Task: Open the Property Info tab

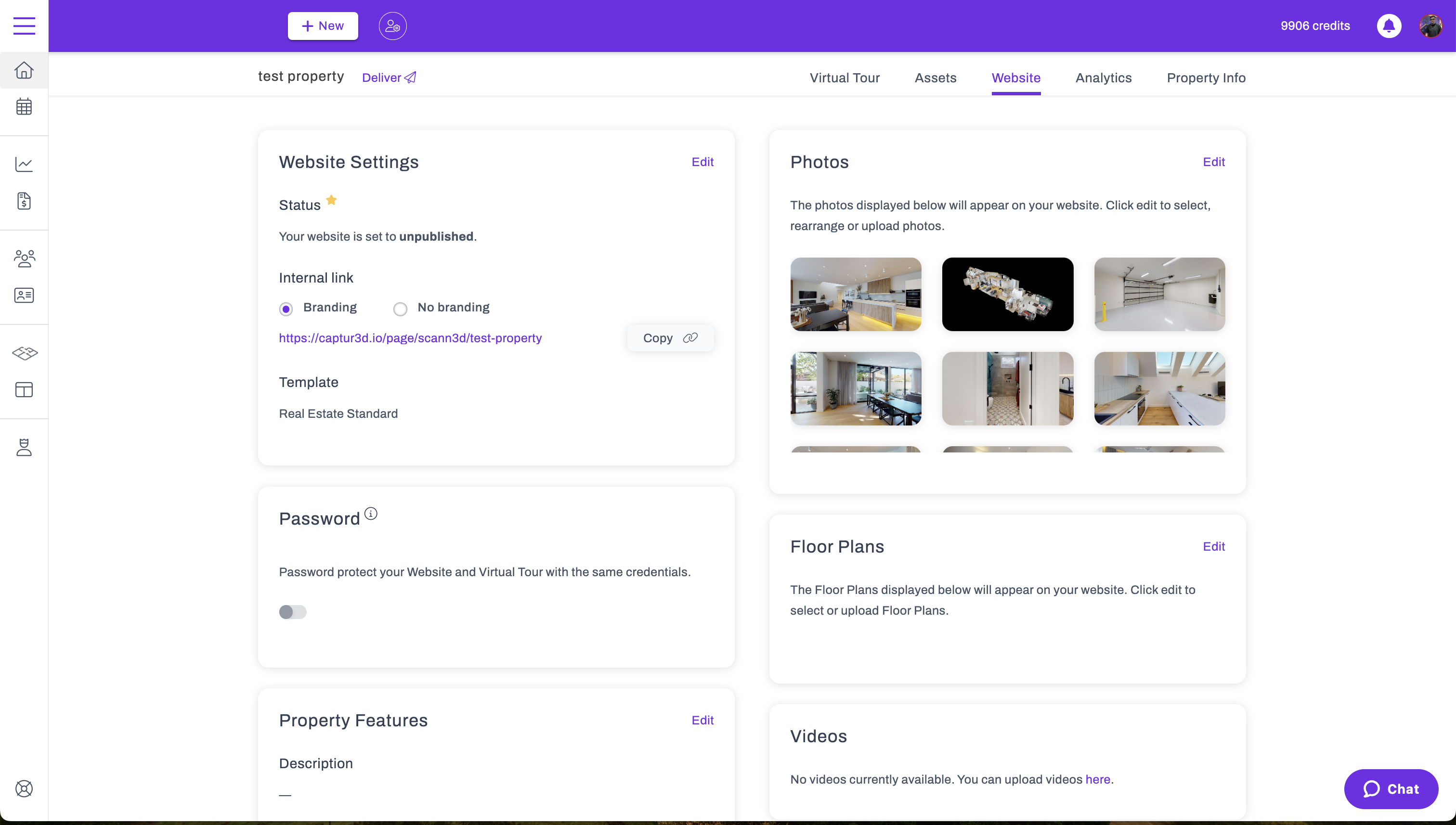Action: pos(1206,78)
